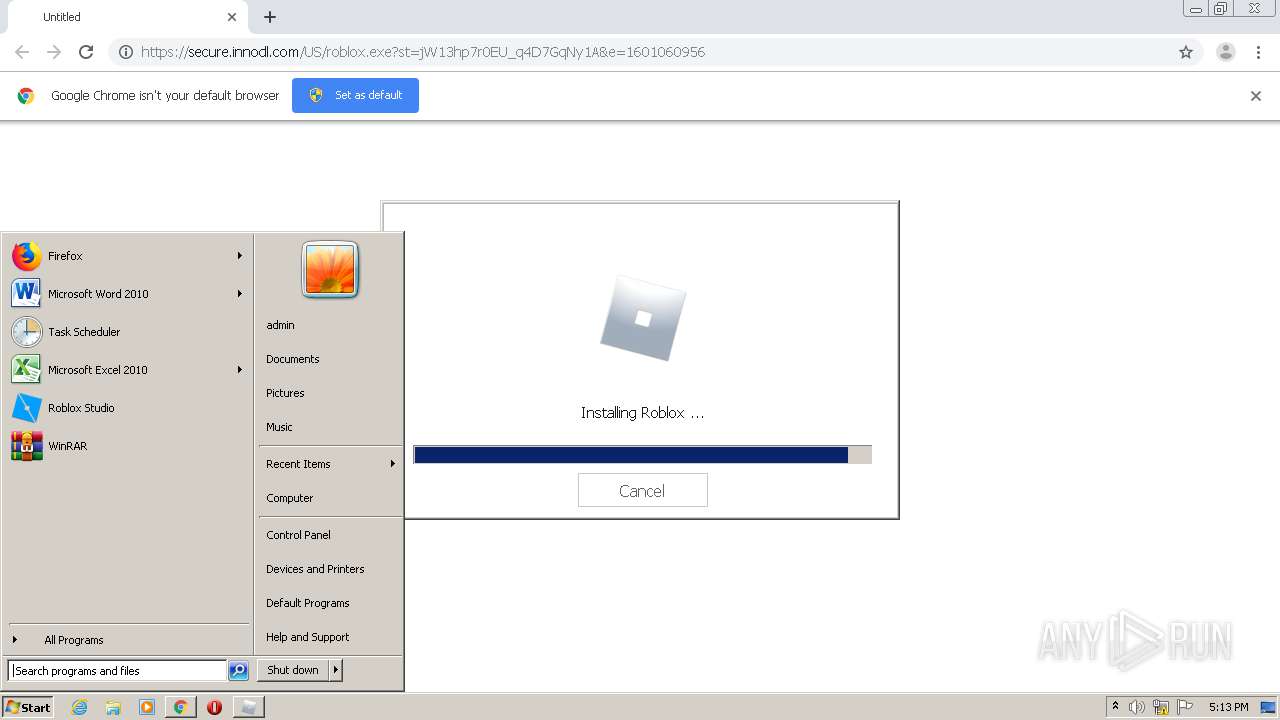1280x720 pixels.
Task: Click the user account flower picture
Action: pos(330,269)
